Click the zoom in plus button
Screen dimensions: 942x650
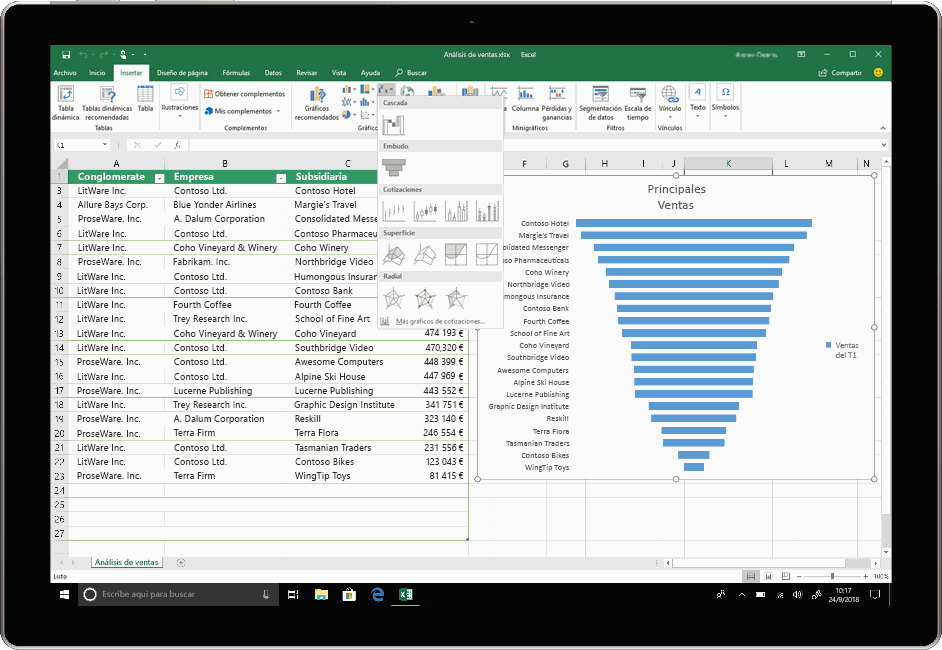[x=865, y=577]
